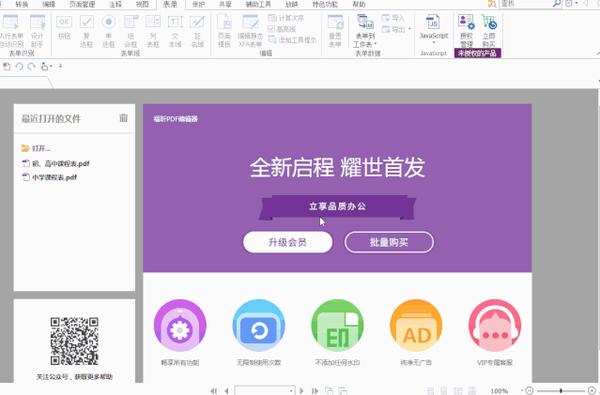Switch to the 注释 ribbon tab
Screen dimensions: 600x395
[x=115, y=4]
